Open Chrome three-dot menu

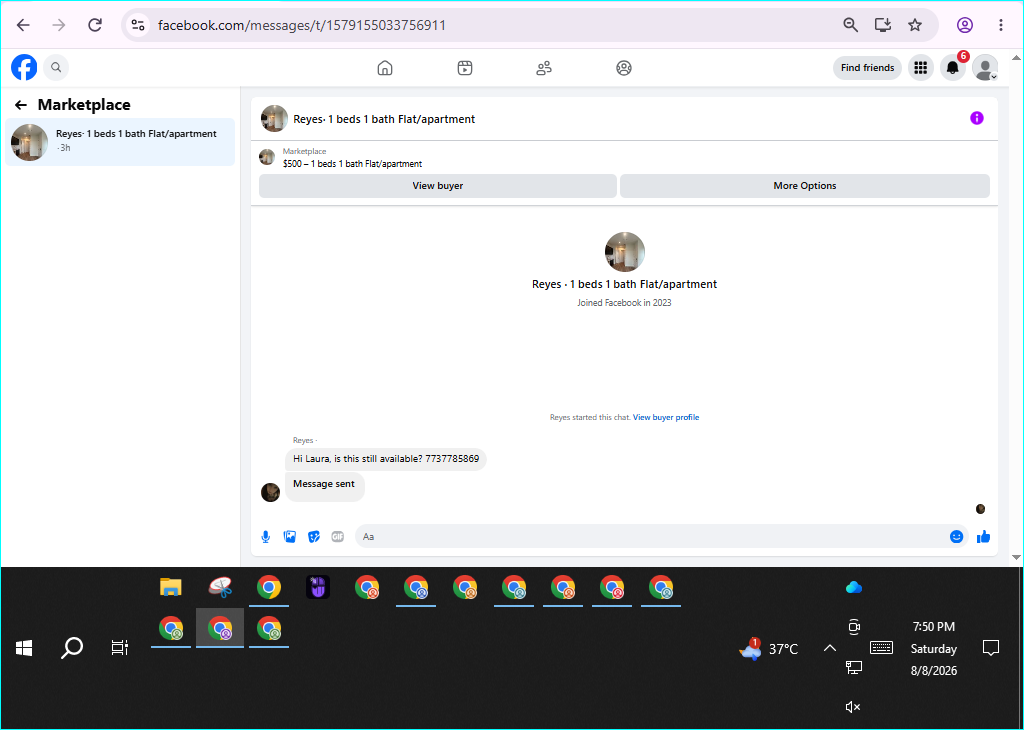tap(1000, 25)
